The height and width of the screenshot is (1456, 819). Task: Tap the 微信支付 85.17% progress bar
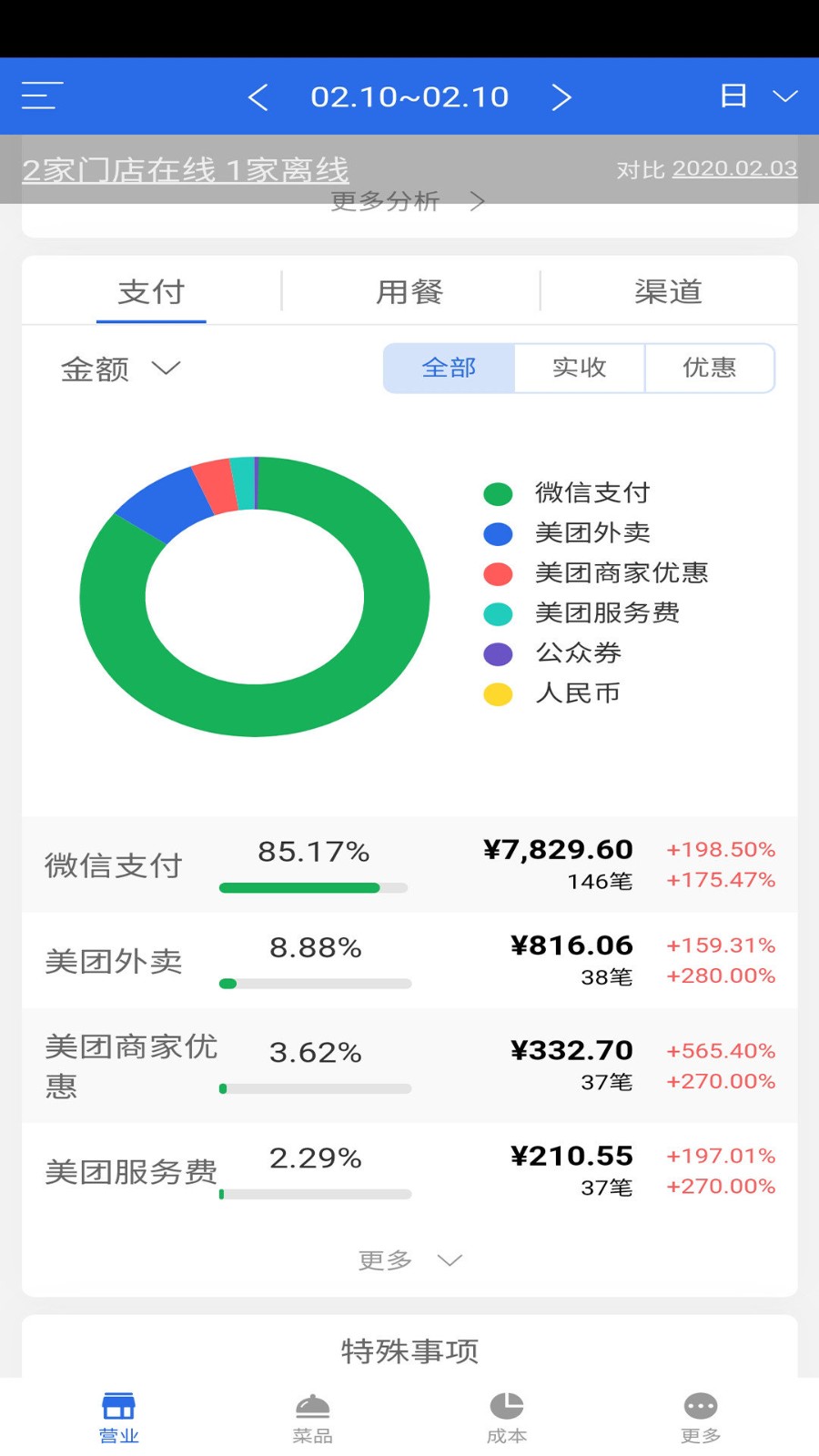coord(314,887)
